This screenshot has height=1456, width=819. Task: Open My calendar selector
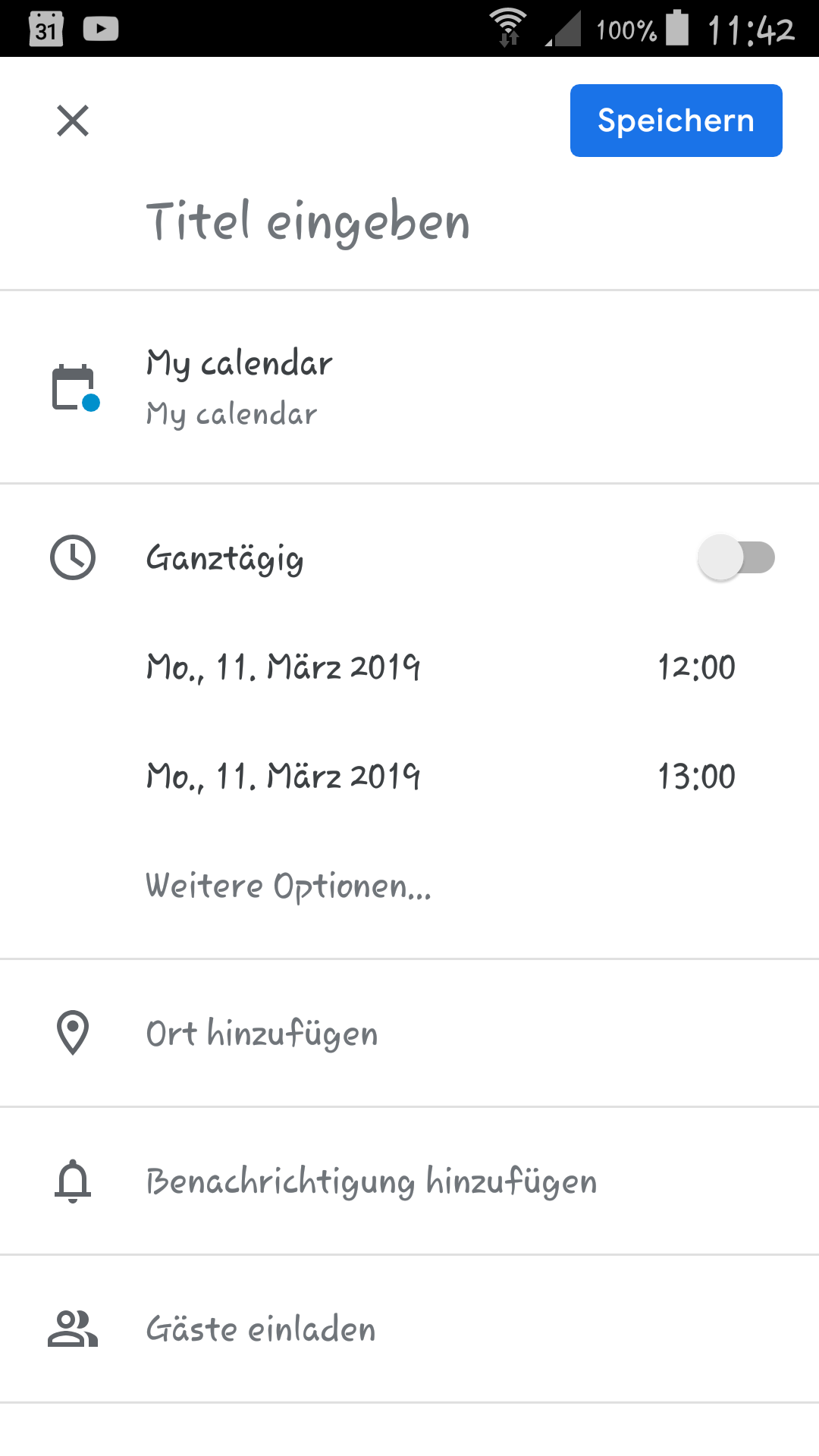pos(409,388)
